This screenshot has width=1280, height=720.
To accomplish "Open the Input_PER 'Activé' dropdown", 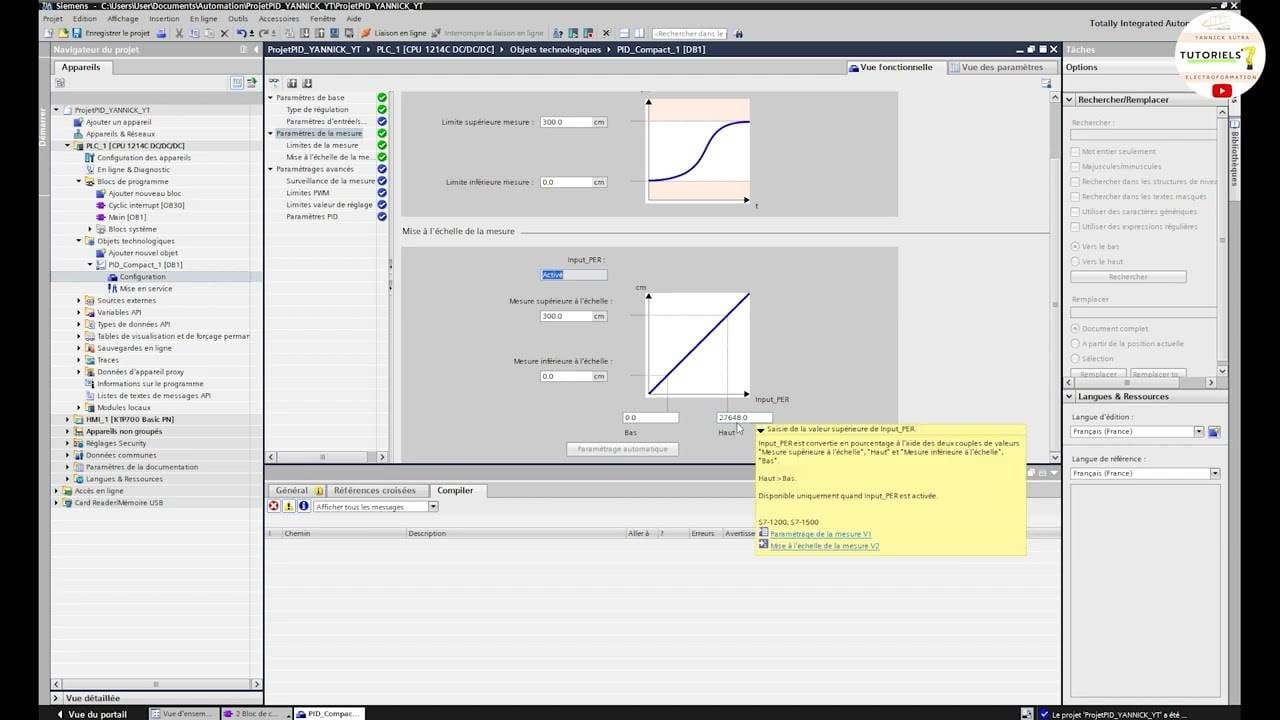I will point(573,275).
